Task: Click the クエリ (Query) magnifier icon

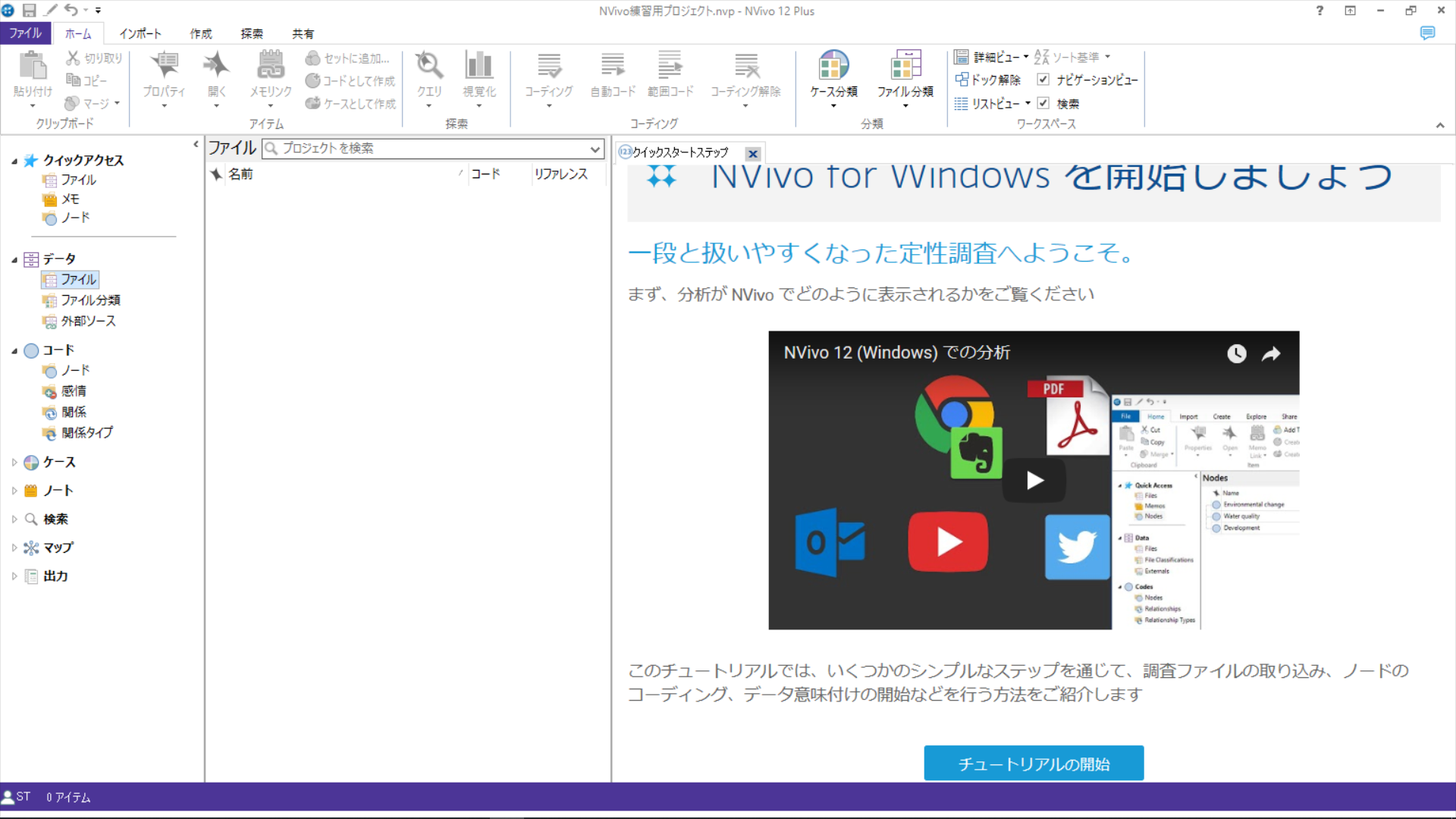Action: click(x=429, y=67)
